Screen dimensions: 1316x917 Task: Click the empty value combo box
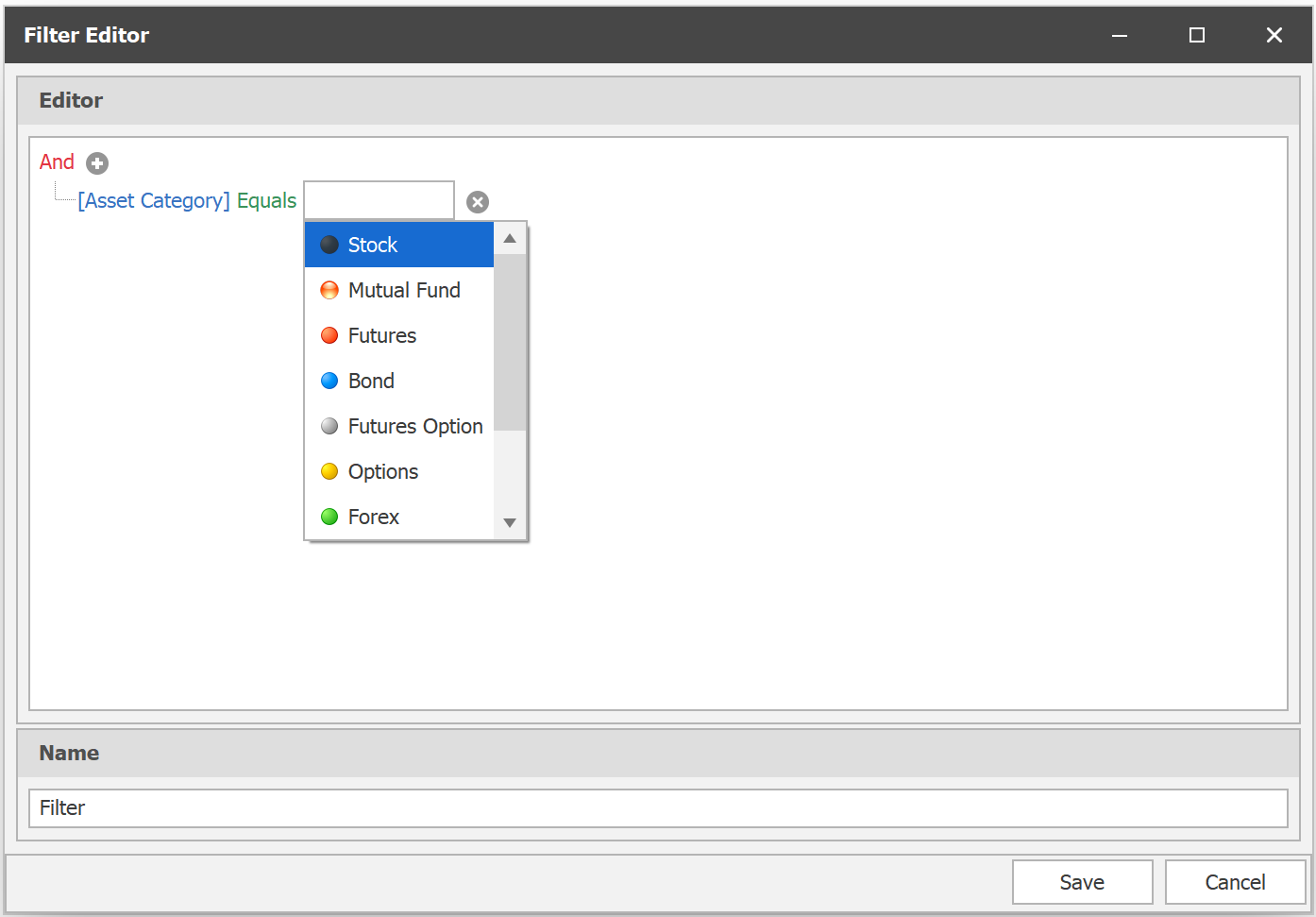[379, 200]
